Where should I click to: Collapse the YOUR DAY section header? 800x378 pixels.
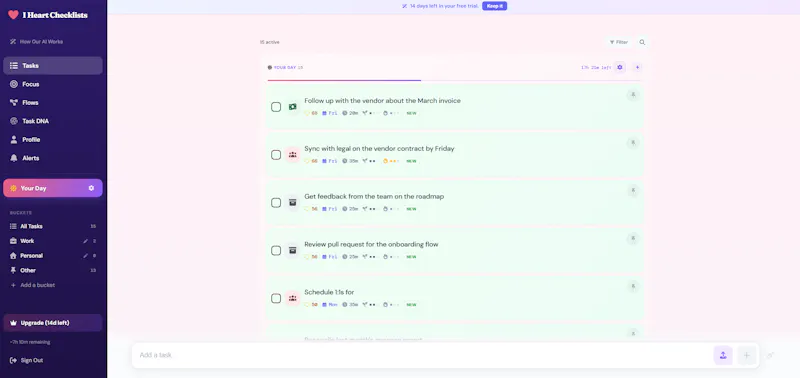(x=285, y=67)
